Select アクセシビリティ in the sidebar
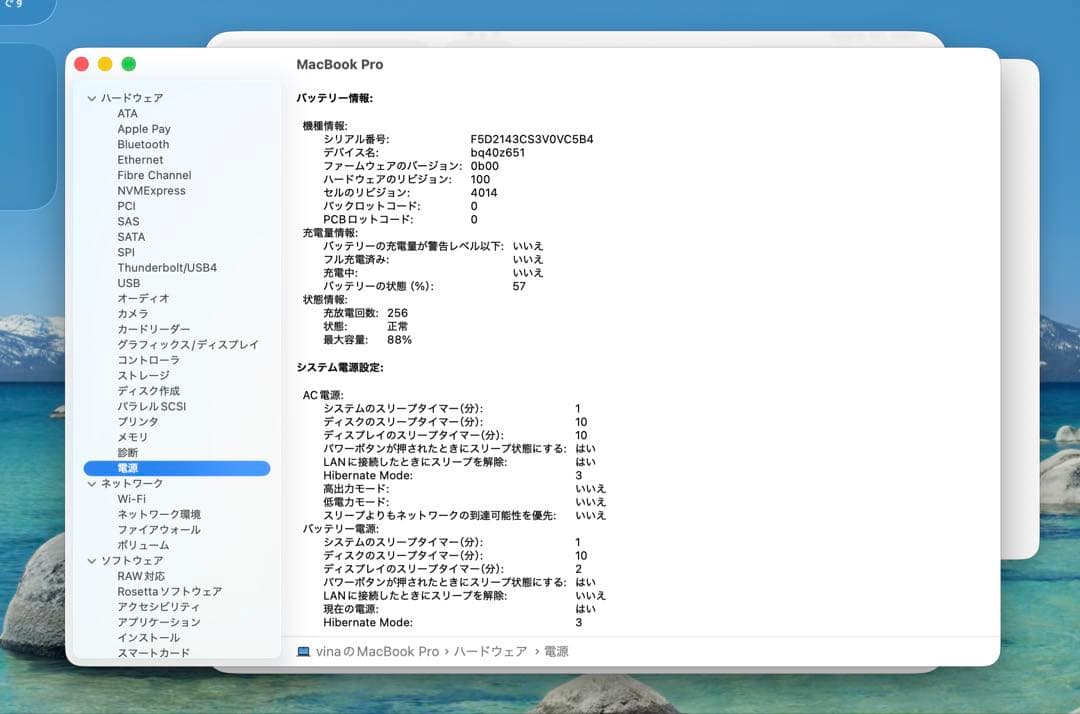Image resolution: width=1080 pixels, height=714 pixels. coord(158,607)
